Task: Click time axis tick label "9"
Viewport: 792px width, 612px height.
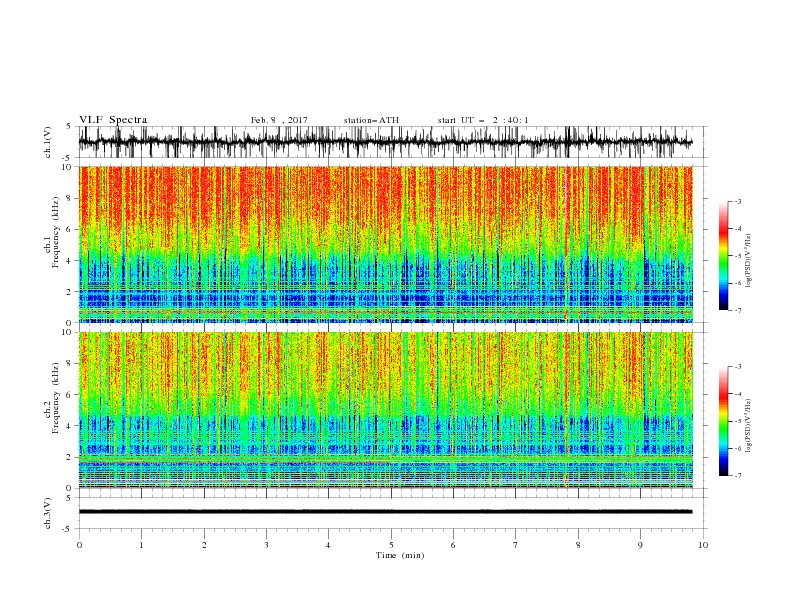Action: point(640,545)
